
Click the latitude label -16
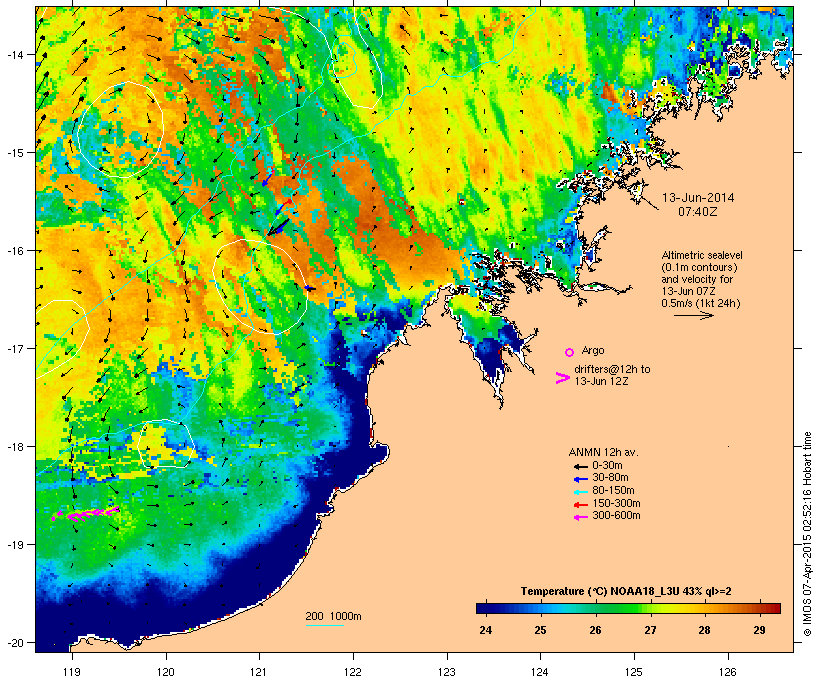(x=14, y=251)
